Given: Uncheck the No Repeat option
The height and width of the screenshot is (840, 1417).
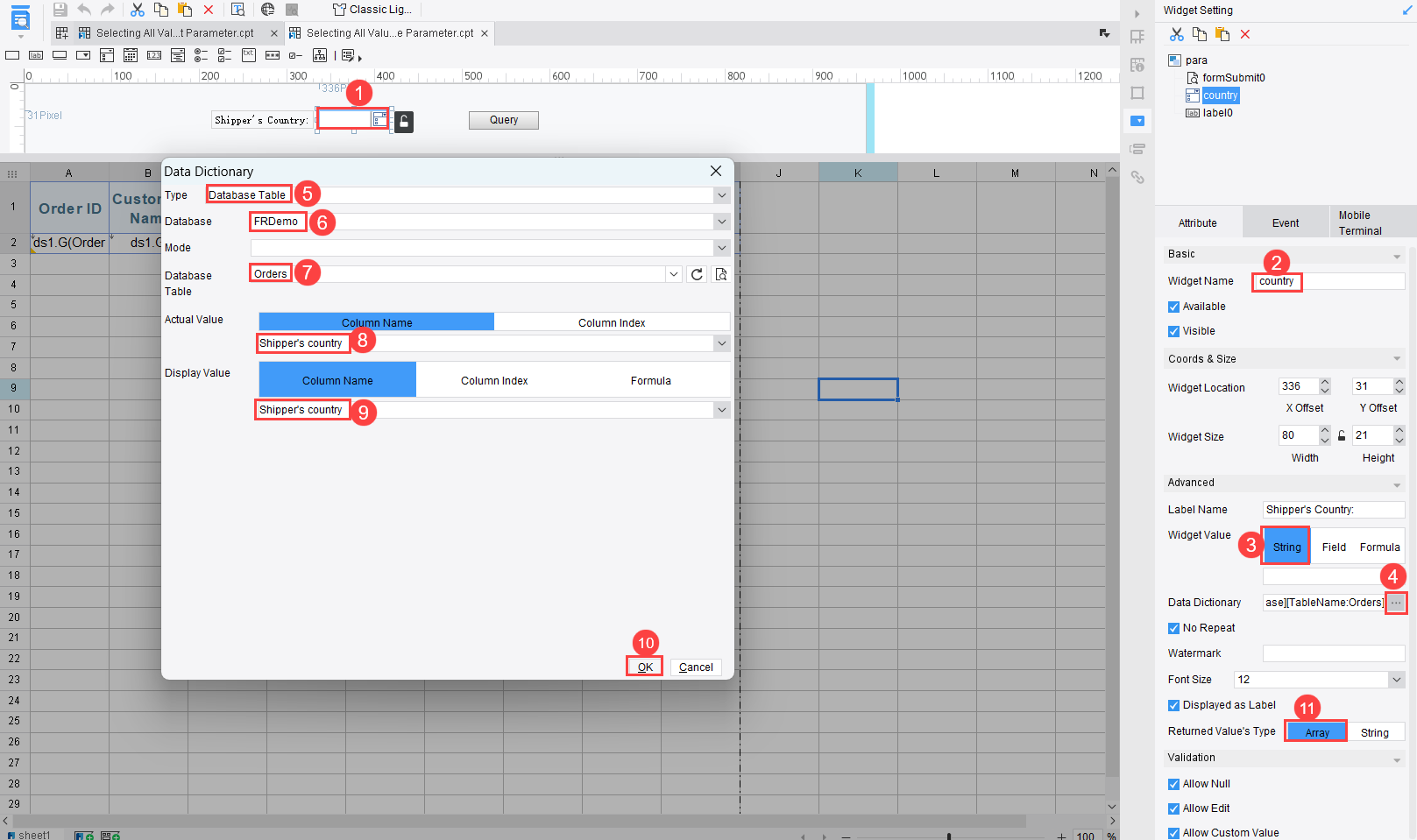Looking at the screenshot, I should [1173, 628].
